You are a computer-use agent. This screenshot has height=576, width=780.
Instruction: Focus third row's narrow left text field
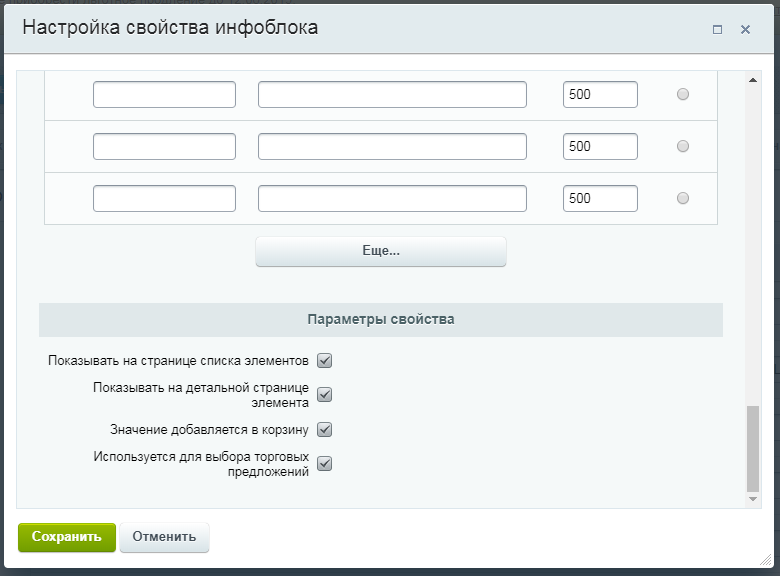pos(164,198)
